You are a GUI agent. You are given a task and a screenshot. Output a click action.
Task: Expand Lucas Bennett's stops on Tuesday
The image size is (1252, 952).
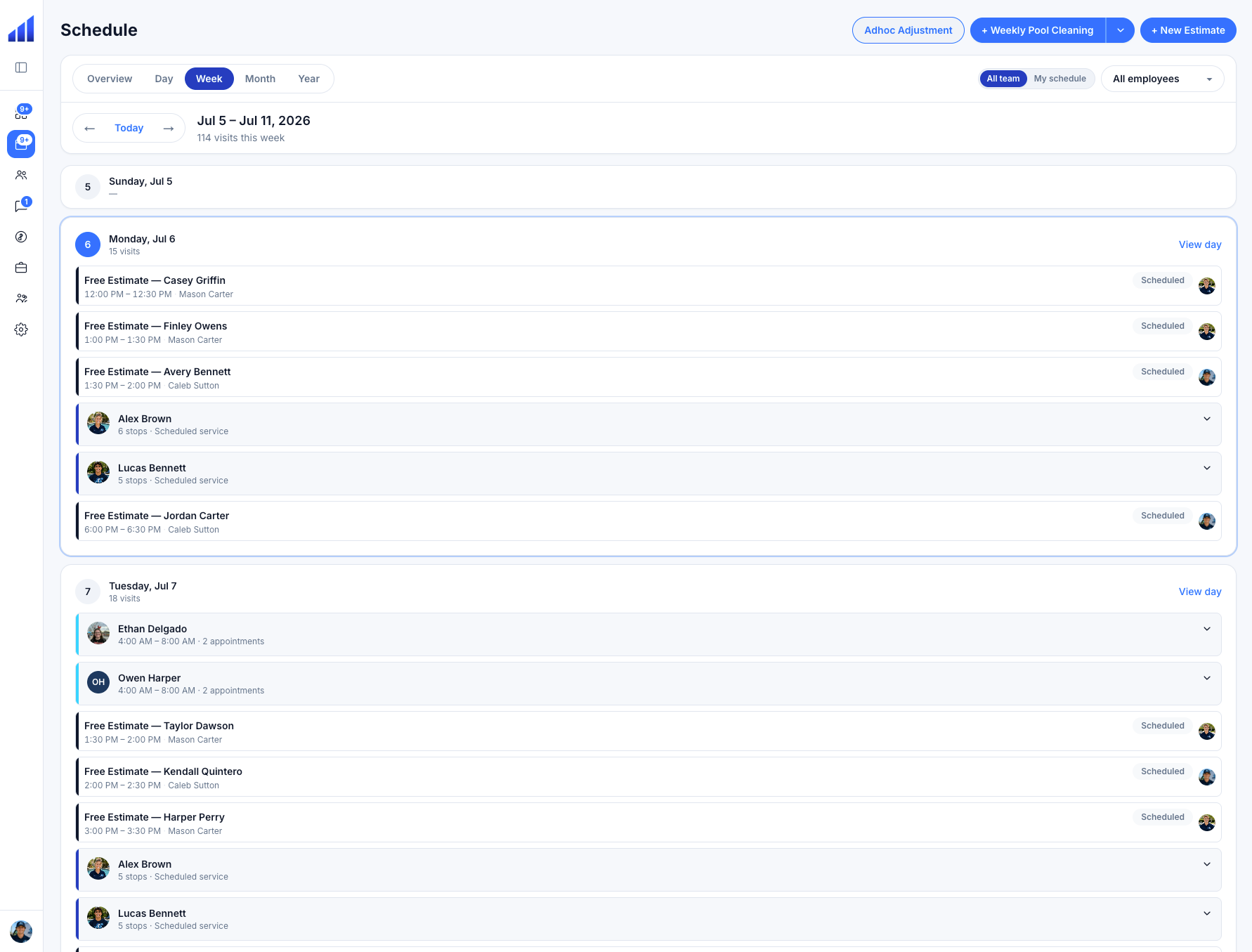point(1207,913)
